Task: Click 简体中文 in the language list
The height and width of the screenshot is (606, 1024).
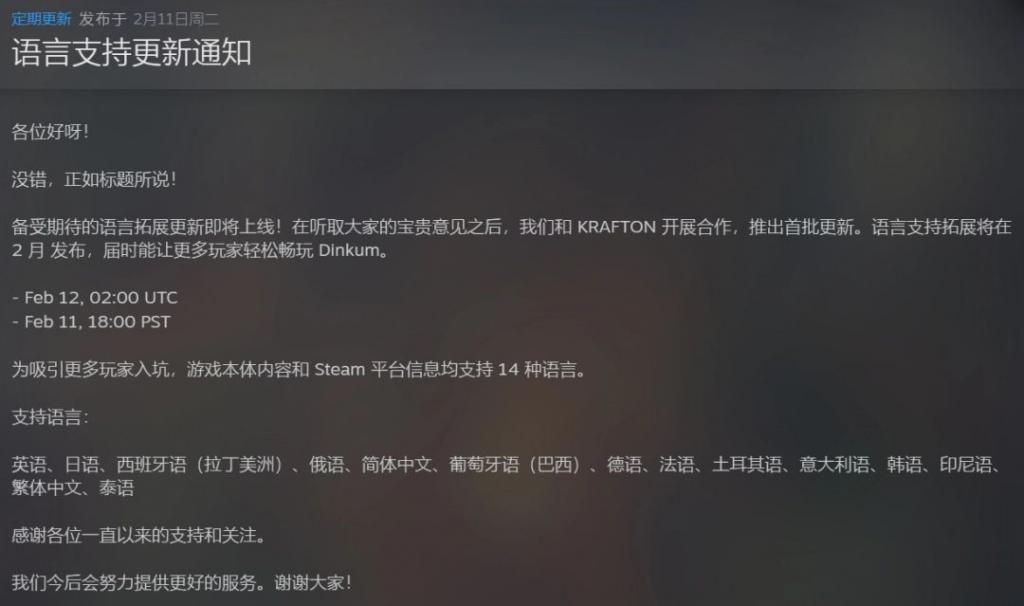Action: [x=396, y=465]
